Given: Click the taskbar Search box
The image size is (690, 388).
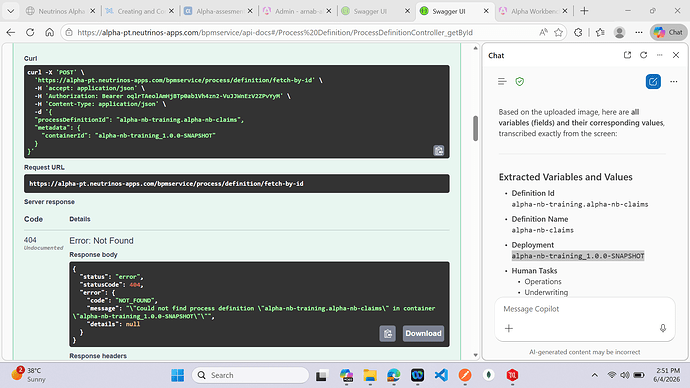Looking at the screenshot, I should tap(250, 375).
